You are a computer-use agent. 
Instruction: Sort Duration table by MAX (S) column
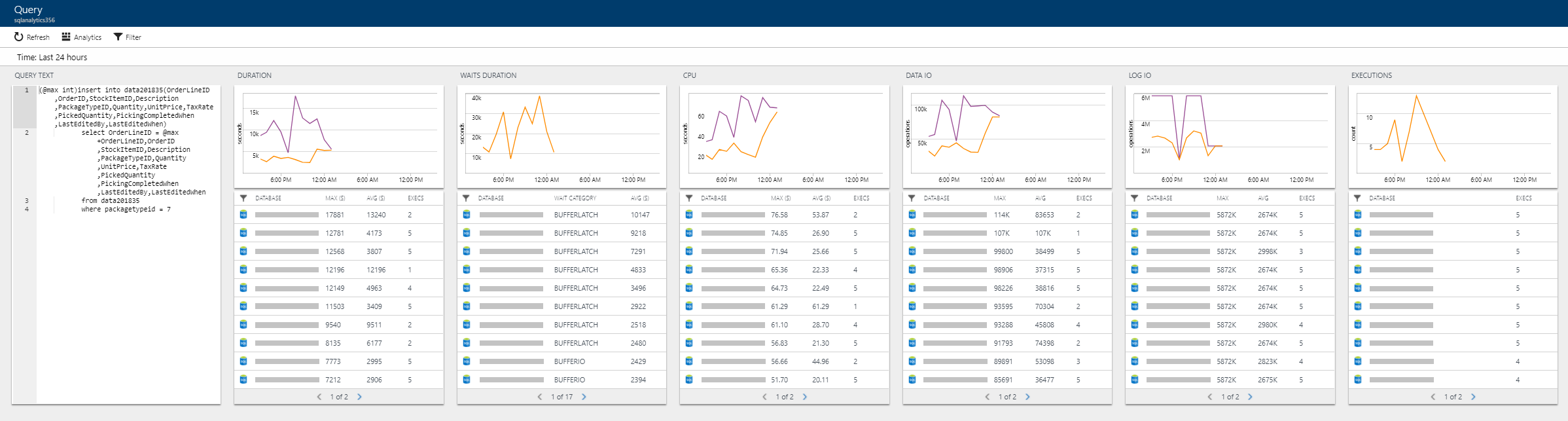pos(335,198)
